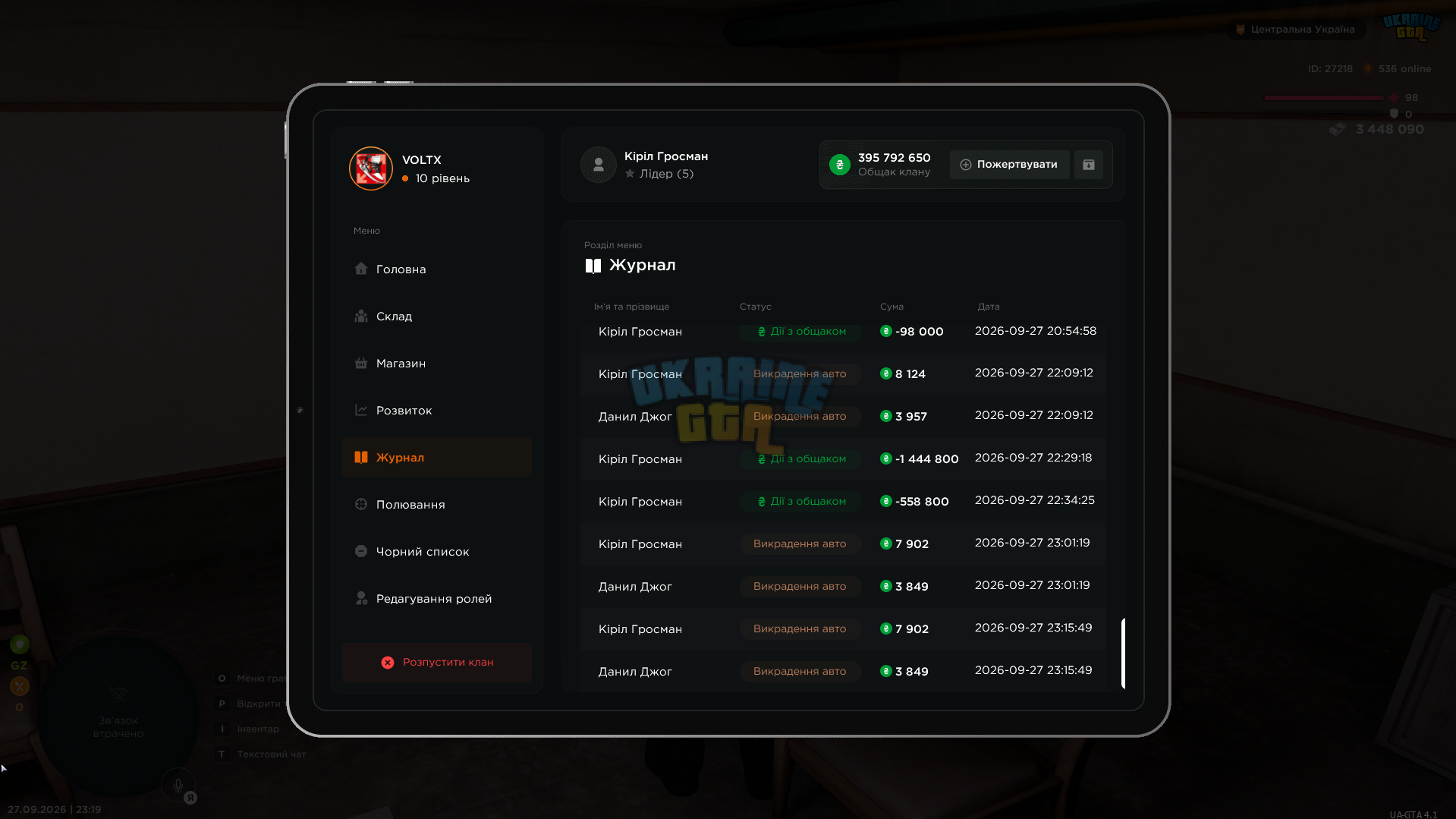Viewport: 1456px width, 819px height.
Task: Click the Розвиток chart icon
Action: click(x=361, y=410)
